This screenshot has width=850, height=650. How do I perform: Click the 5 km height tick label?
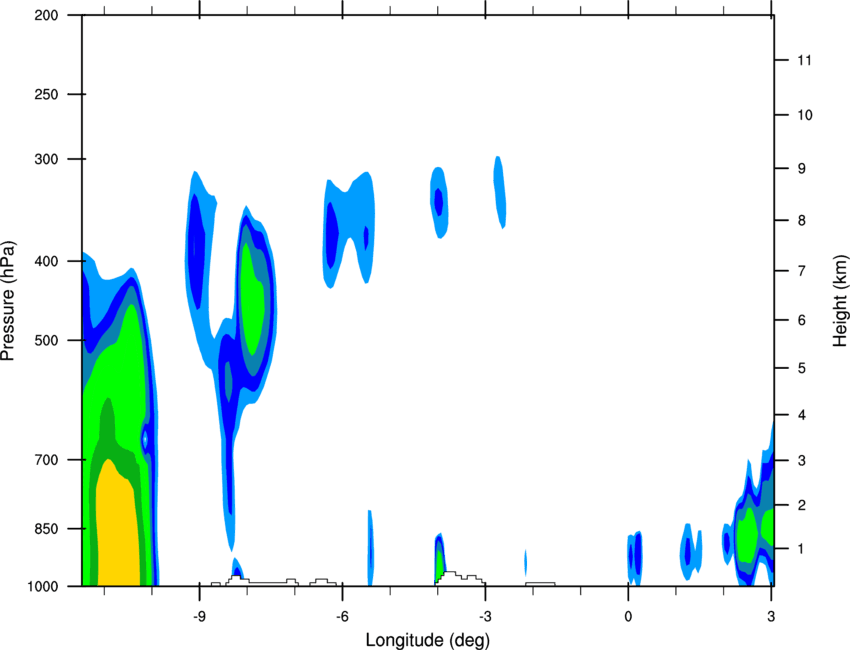pos(801,368)
